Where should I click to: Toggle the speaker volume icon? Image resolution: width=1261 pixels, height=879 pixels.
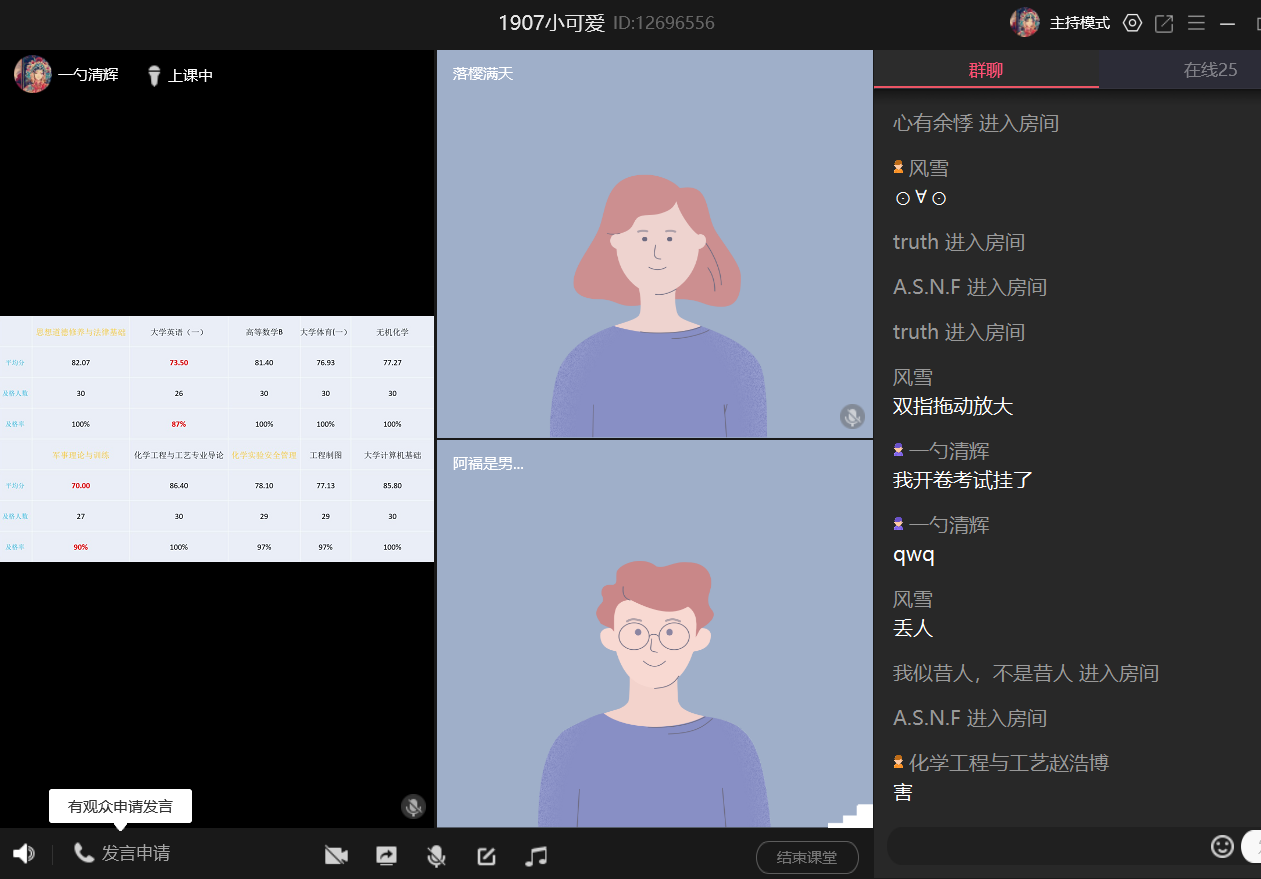tap(24, 854)
